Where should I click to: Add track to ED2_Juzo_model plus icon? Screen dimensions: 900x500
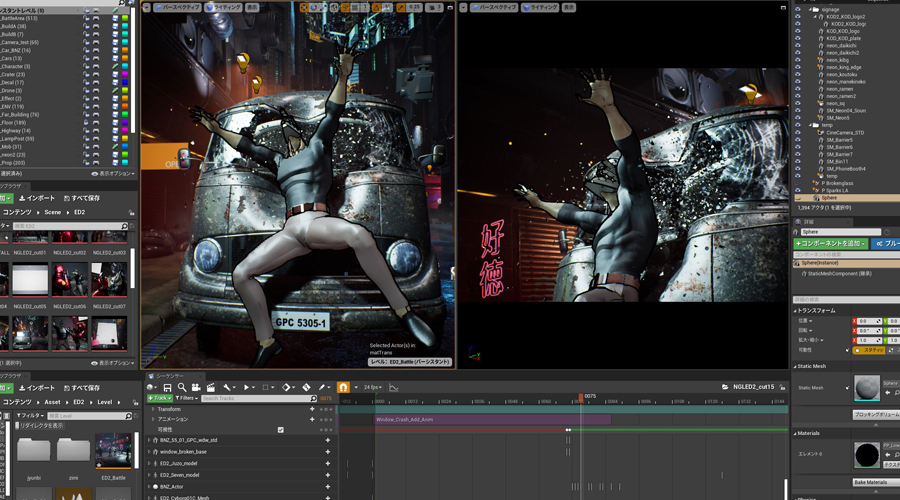(328, 463)
